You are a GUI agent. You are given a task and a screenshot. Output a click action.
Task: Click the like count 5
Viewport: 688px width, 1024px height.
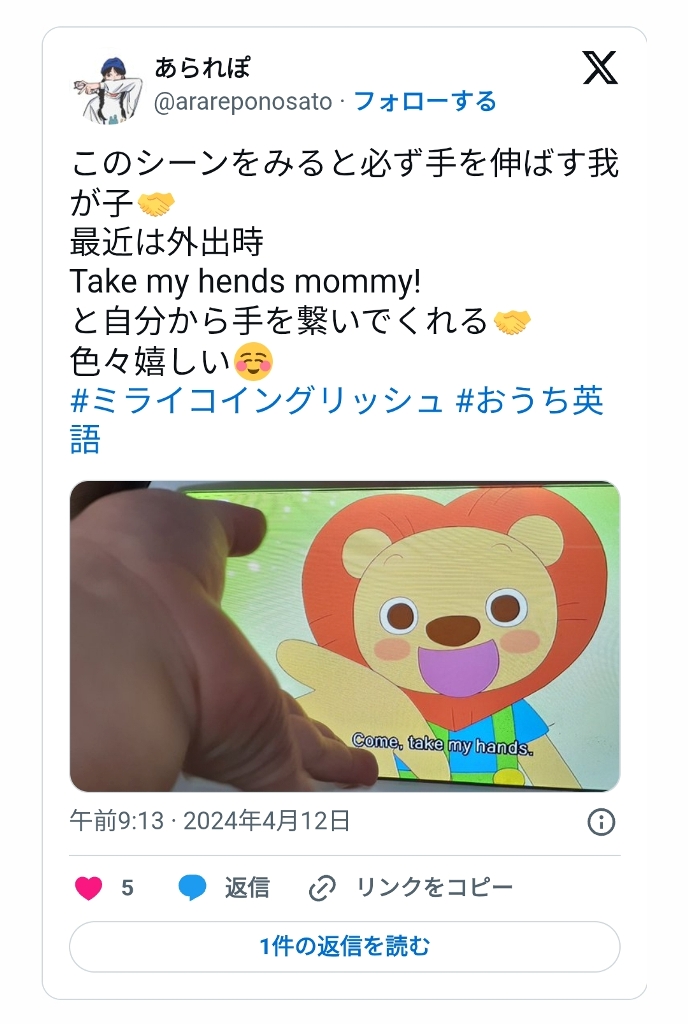(127, 888)
